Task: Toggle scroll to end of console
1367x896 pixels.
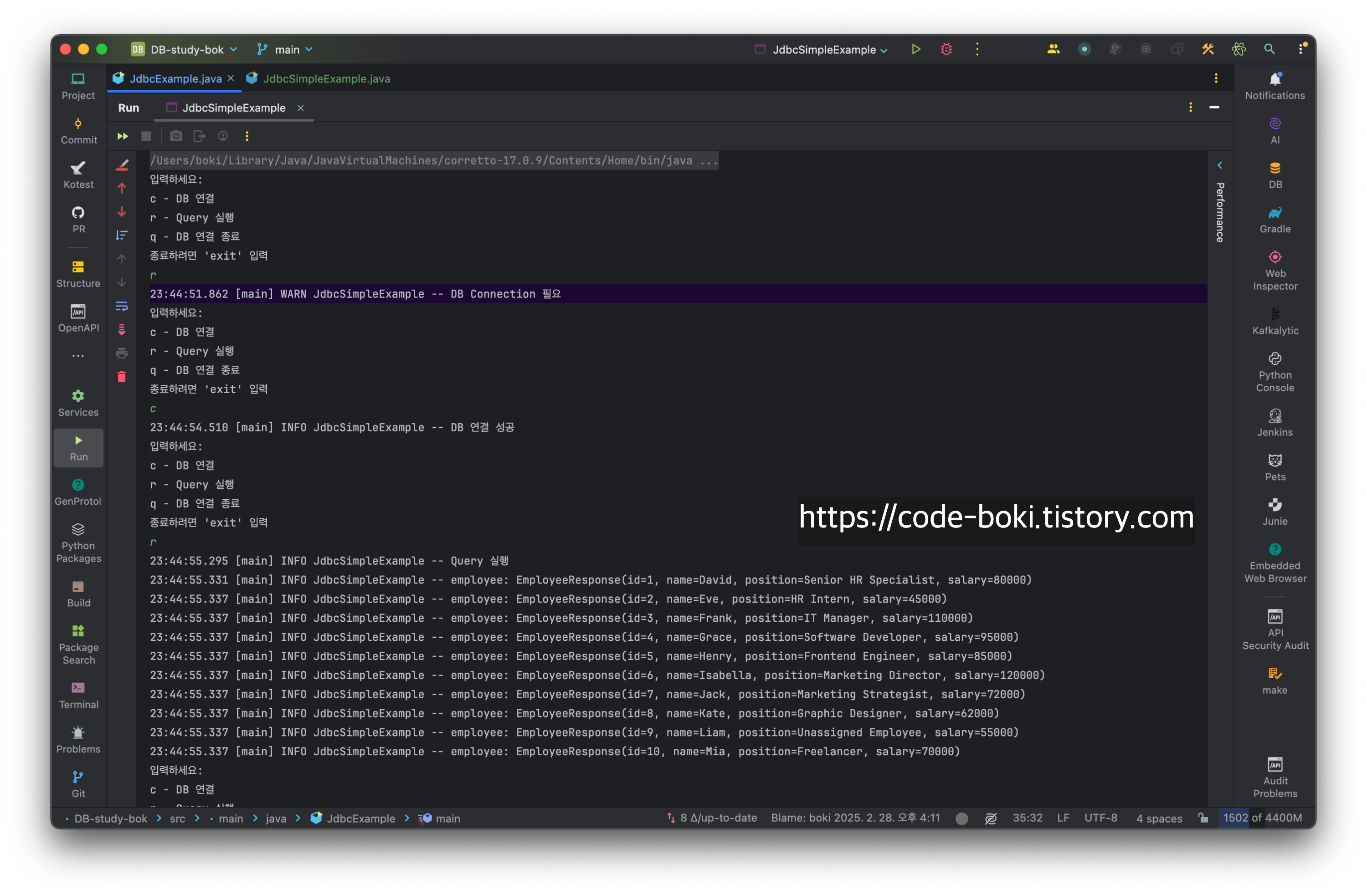Action: click(x=122, y=330)
